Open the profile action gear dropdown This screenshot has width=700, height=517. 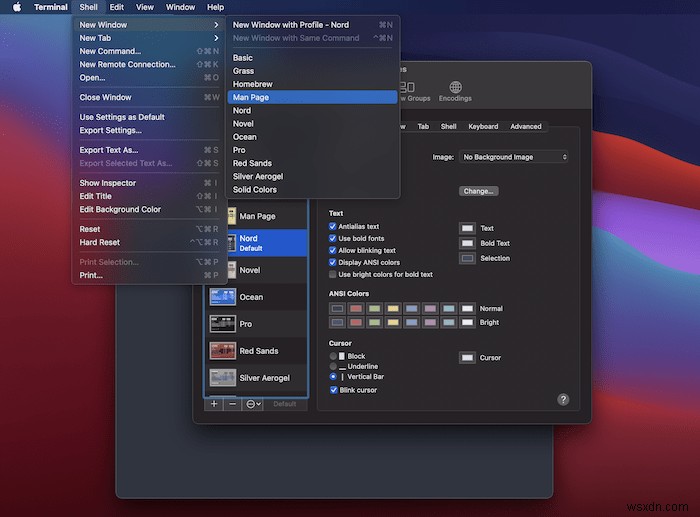(x=253, y=403)
